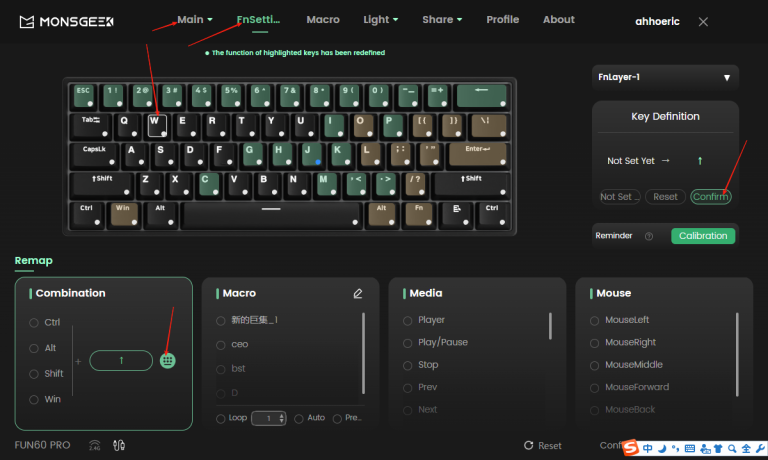Select the Esc key on keyboard
The height and width of the screenshot is (460, 768).
click(x=82, y=96)
